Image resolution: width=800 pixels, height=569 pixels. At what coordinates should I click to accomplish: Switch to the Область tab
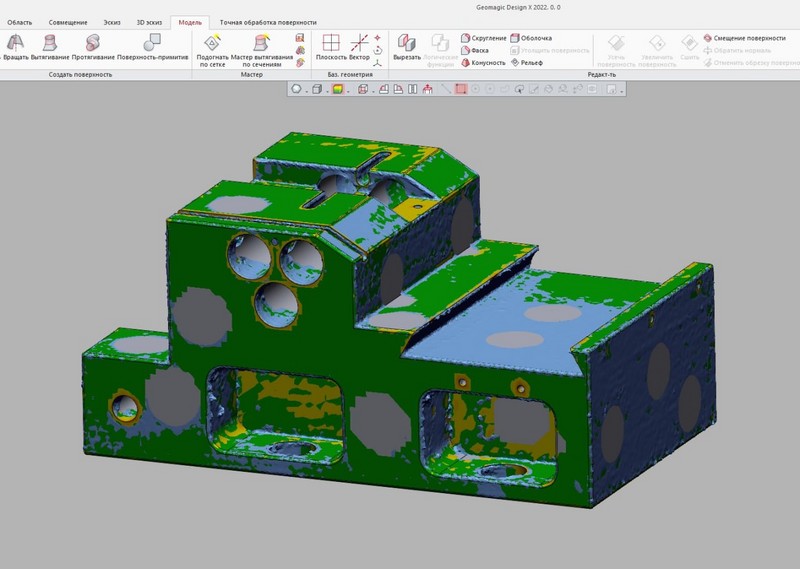click(19, 22)
